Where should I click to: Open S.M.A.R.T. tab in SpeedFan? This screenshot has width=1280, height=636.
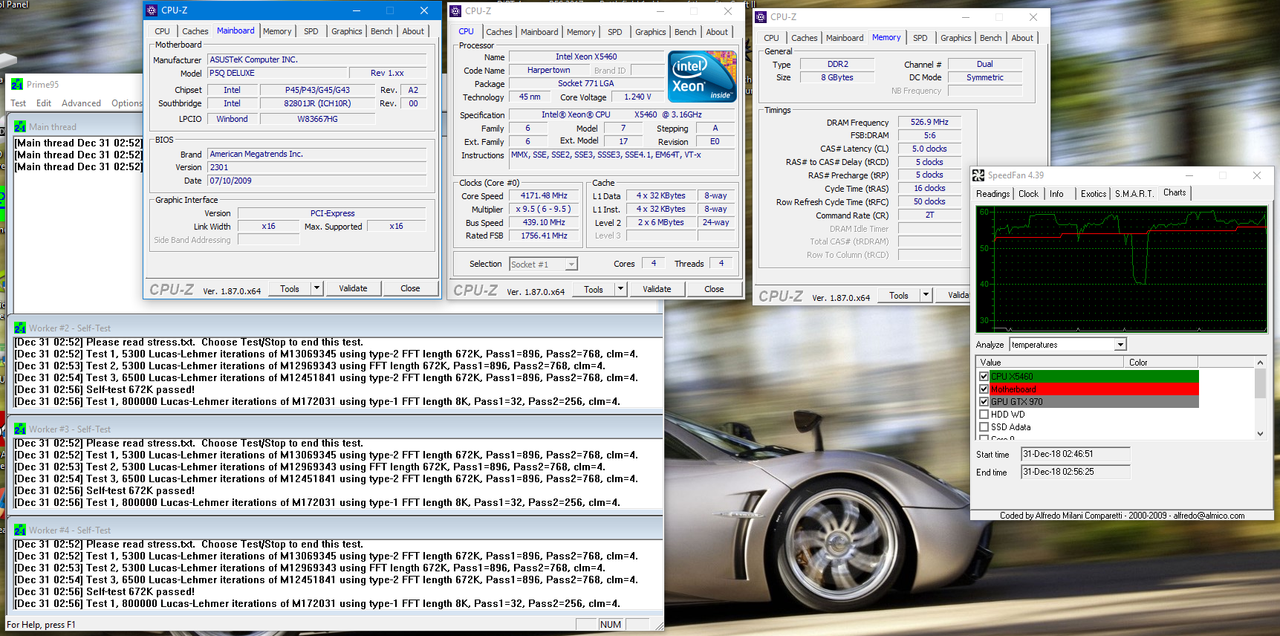click(1134, 194)
